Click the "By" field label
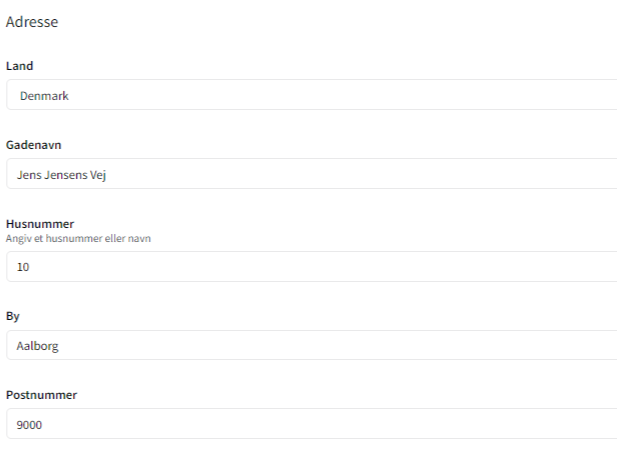Screen dimensions: 617x463 point(12,316)
